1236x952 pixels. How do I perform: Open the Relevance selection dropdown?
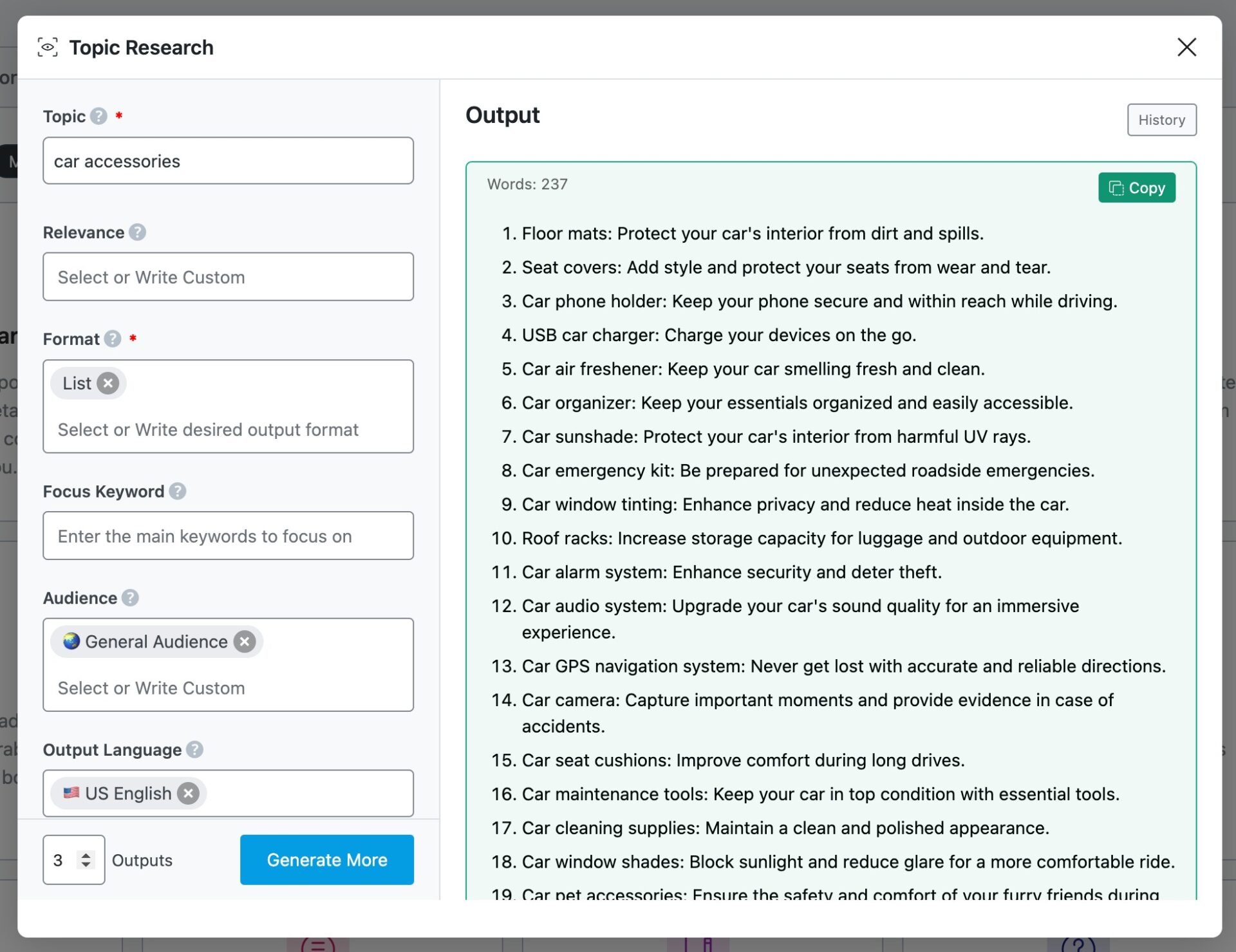228,277
